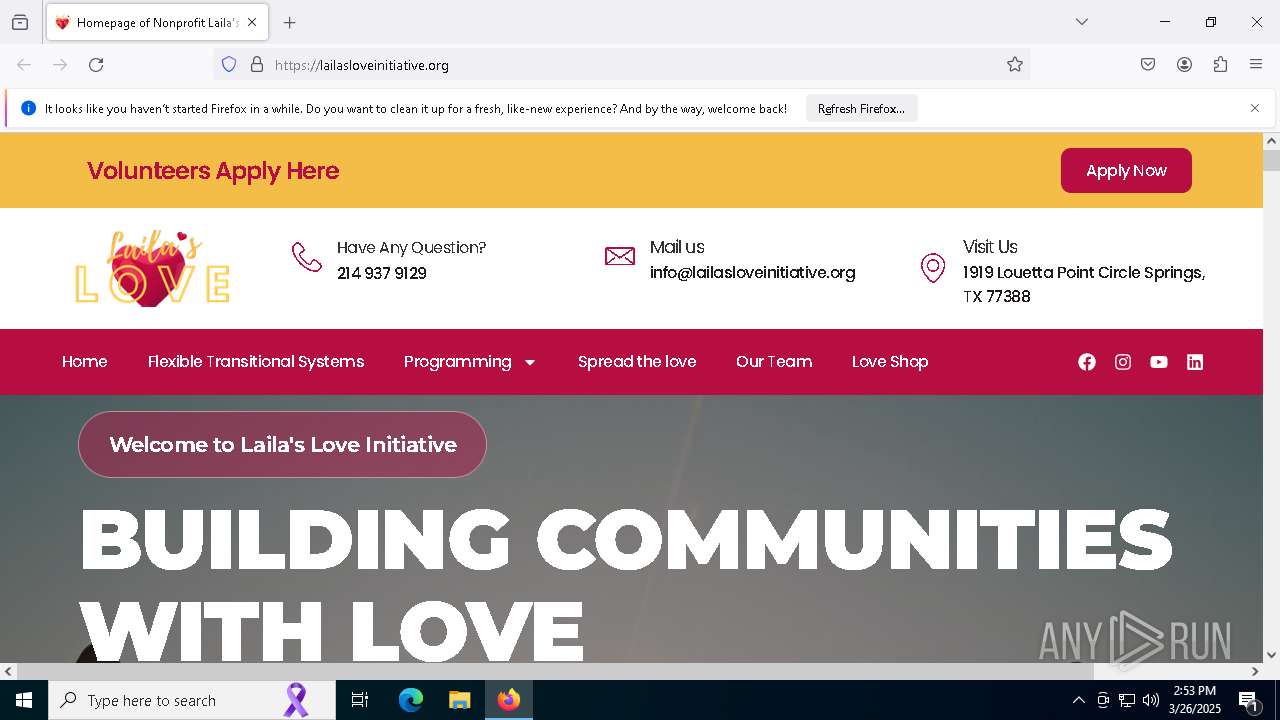Reload the page with the refresh icon
This screenshot has height=720, width=1280.
96,65
